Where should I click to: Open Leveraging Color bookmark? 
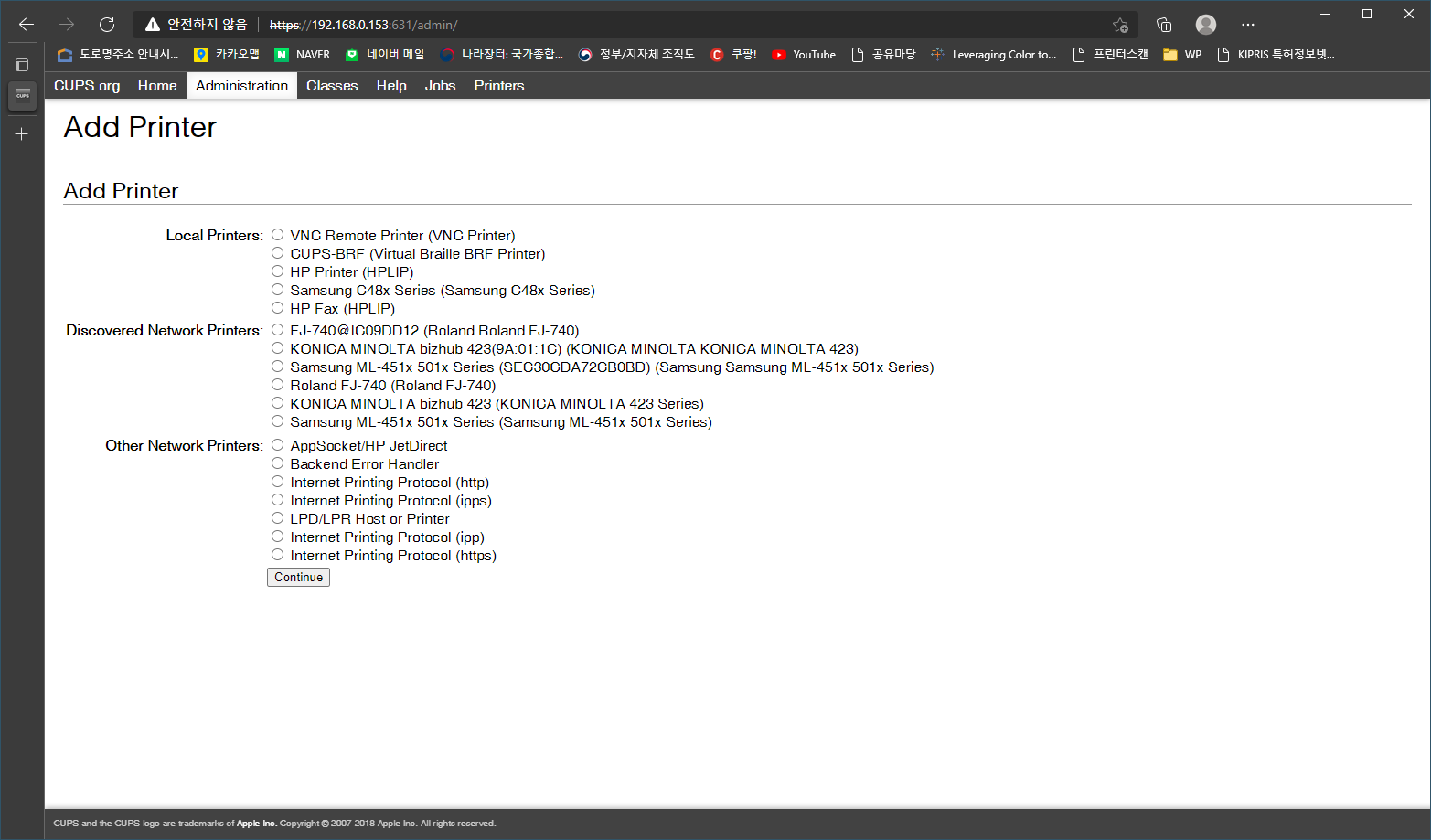point(994,55)
